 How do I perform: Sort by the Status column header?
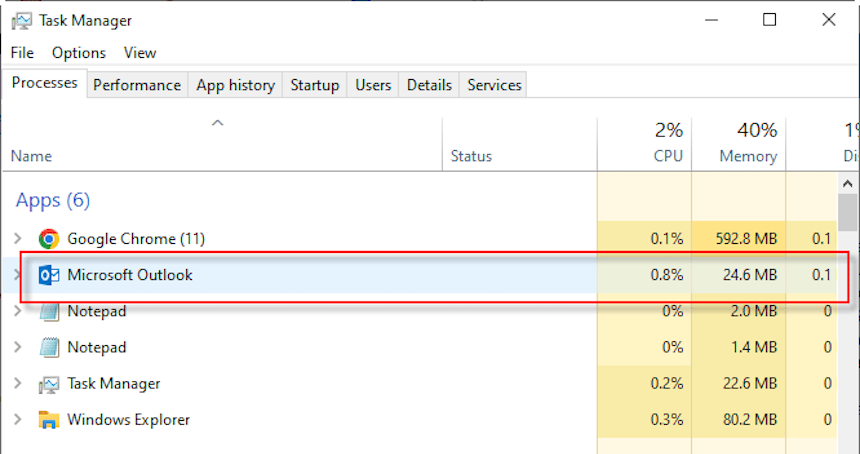[x=519, y=144]
